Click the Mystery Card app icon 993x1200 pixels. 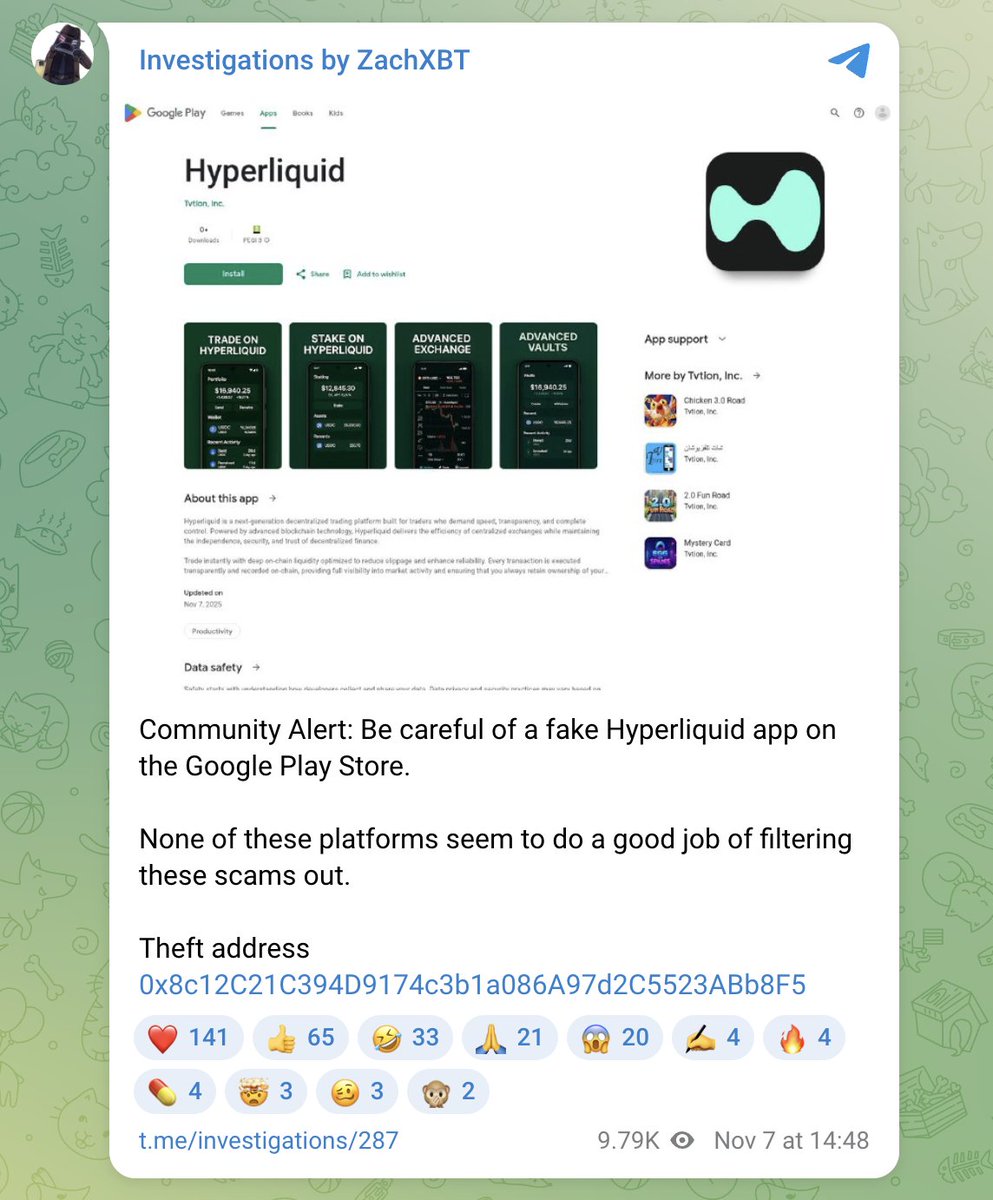pos(660,553)
